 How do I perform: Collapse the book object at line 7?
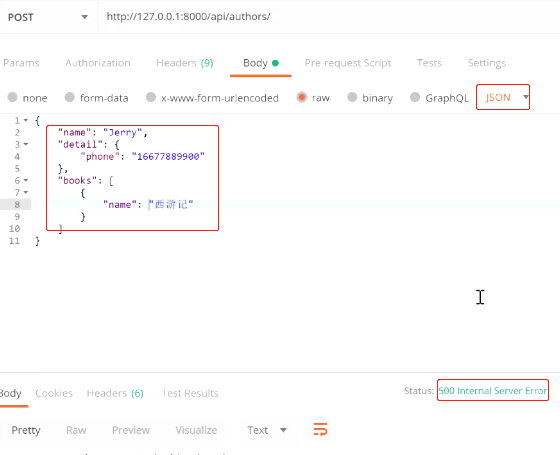26,192
